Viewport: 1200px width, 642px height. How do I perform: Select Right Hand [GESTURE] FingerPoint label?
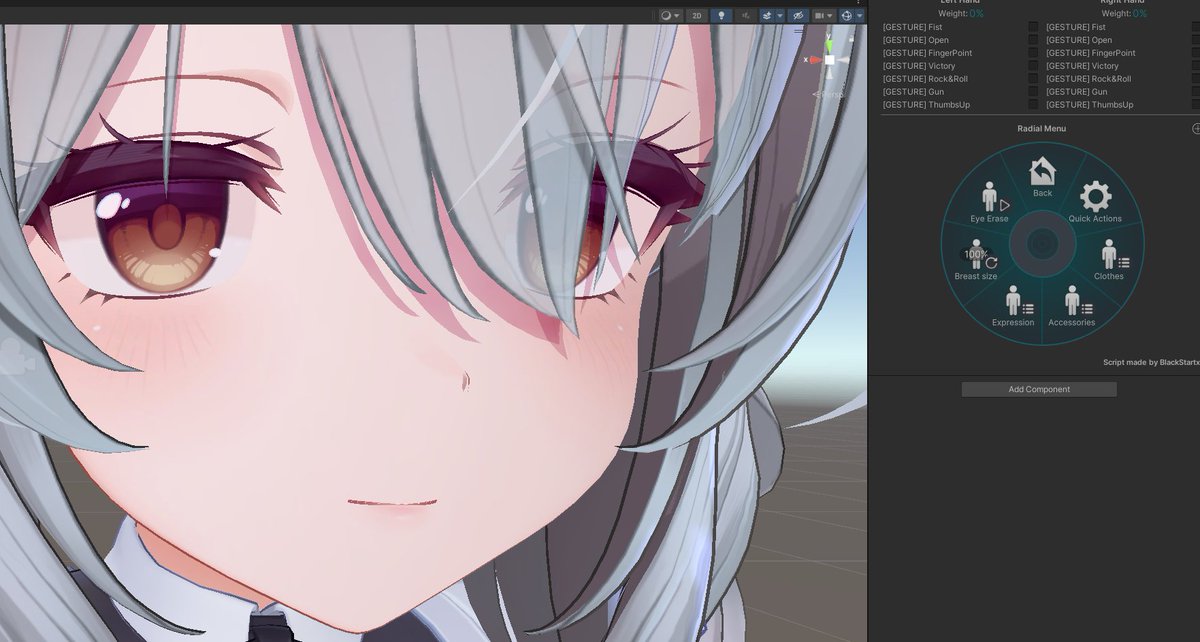pos(1091,53)
